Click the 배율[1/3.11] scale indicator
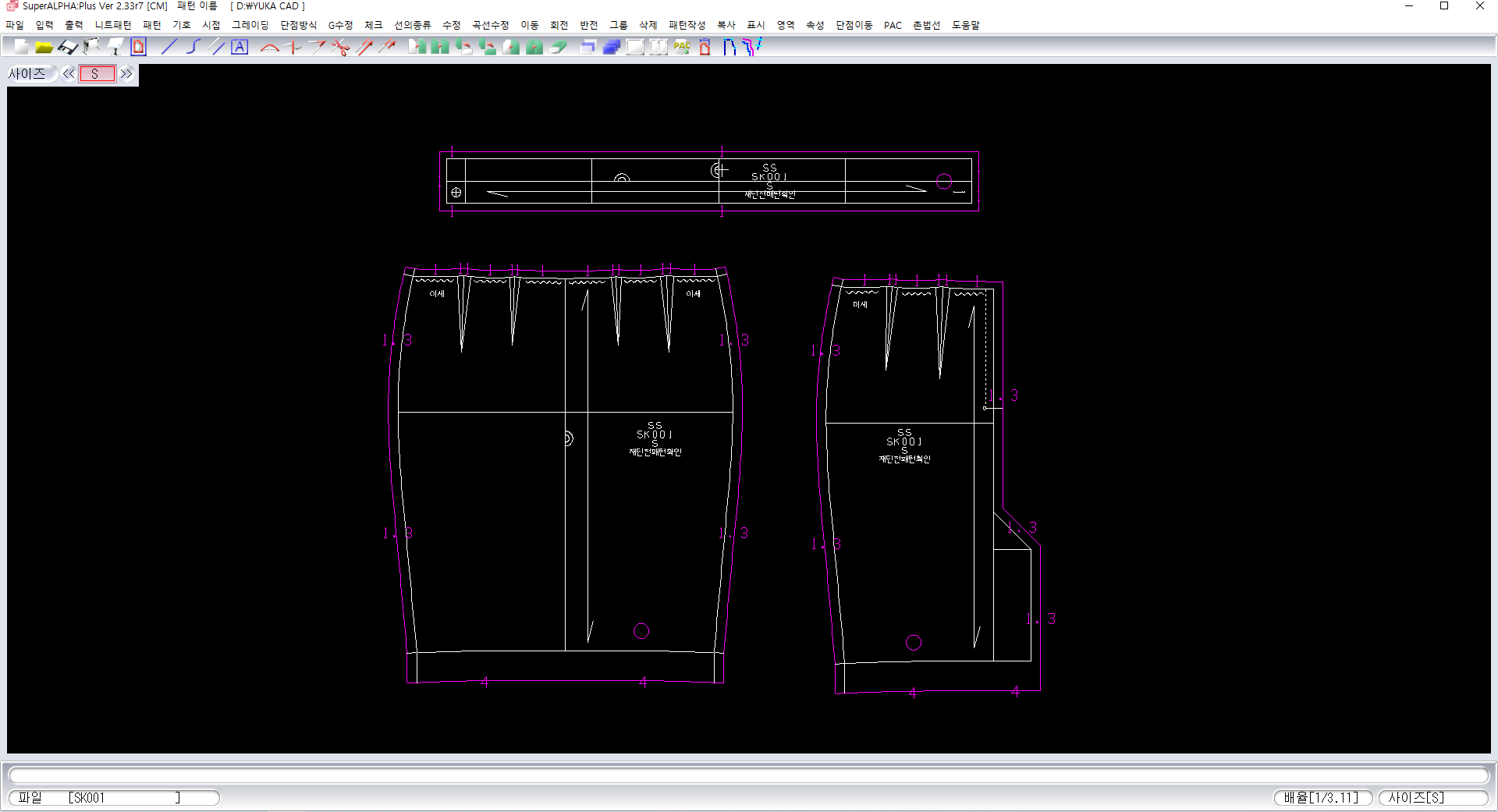Image resolution: width=1498 pixels, height=812 pixels. [1322, 797]
